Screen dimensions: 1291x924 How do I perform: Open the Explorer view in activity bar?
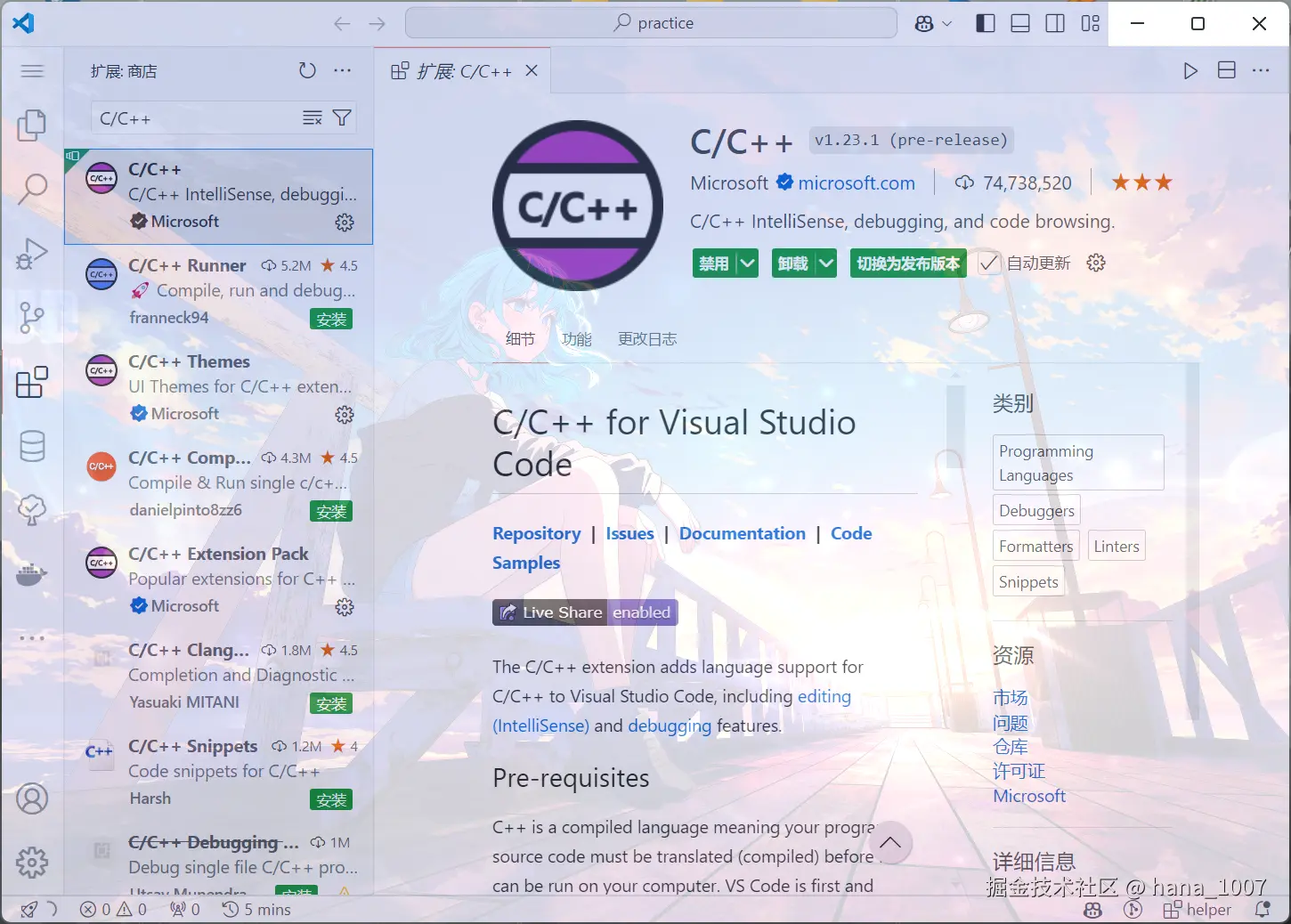(32, 125)
